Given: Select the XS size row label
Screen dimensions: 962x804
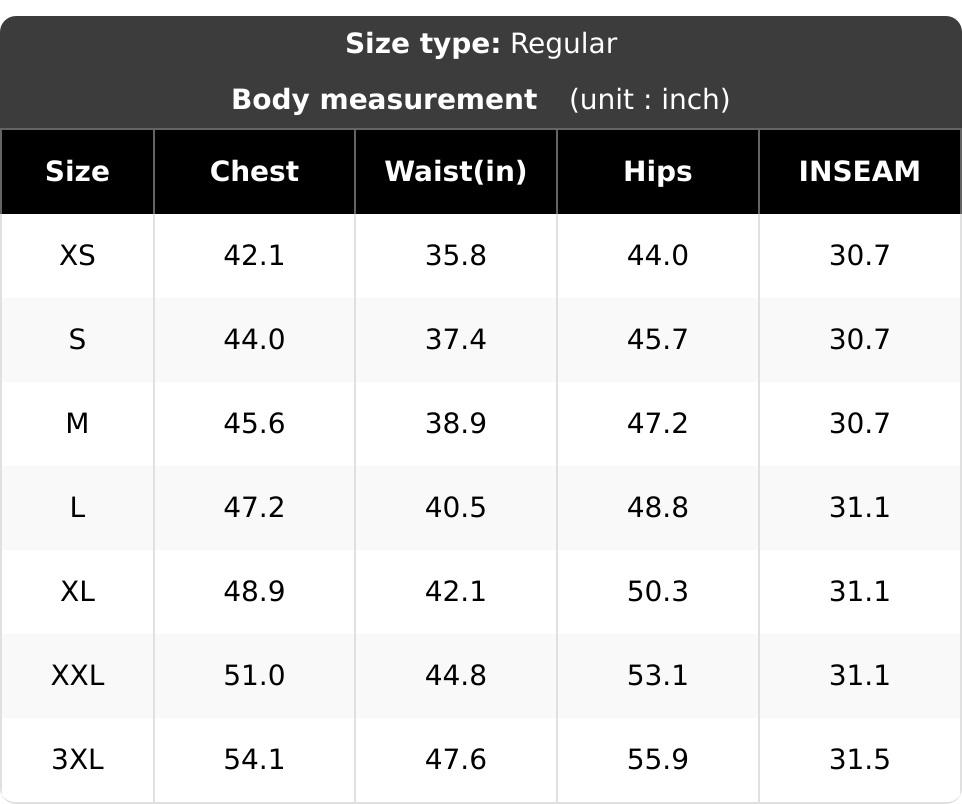Looking at the screenshot, I should pyautogui.click(x=77, y=255).
